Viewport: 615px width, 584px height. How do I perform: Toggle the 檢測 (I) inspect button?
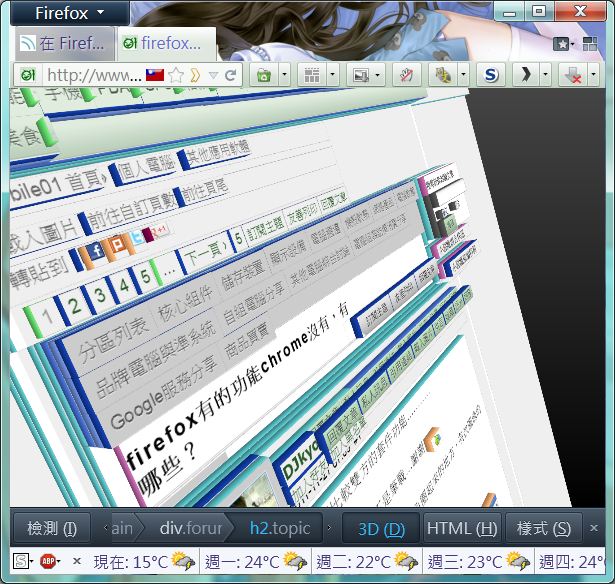pyautogui.click(x=52, y=528)
